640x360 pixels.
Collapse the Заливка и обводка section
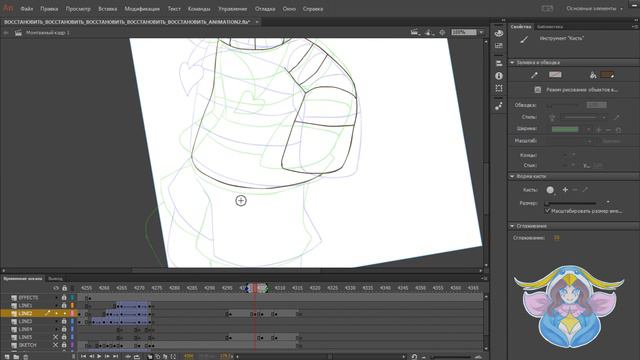pos(512,62)
